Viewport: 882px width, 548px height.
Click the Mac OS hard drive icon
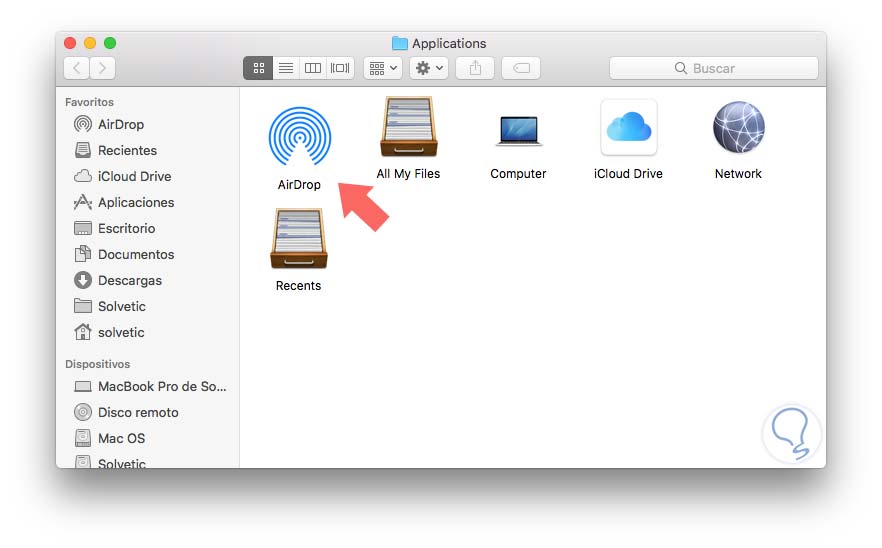(83, 438)
